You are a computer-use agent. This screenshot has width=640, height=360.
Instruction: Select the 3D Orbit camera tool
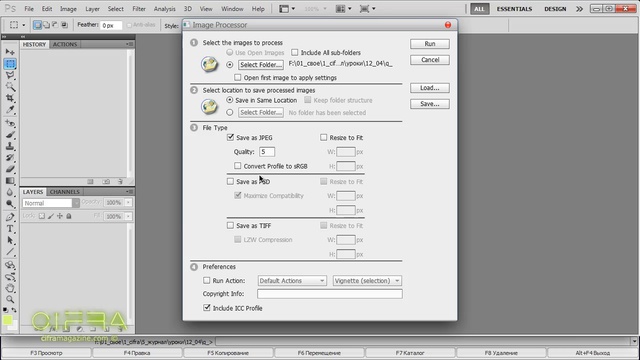10,277
